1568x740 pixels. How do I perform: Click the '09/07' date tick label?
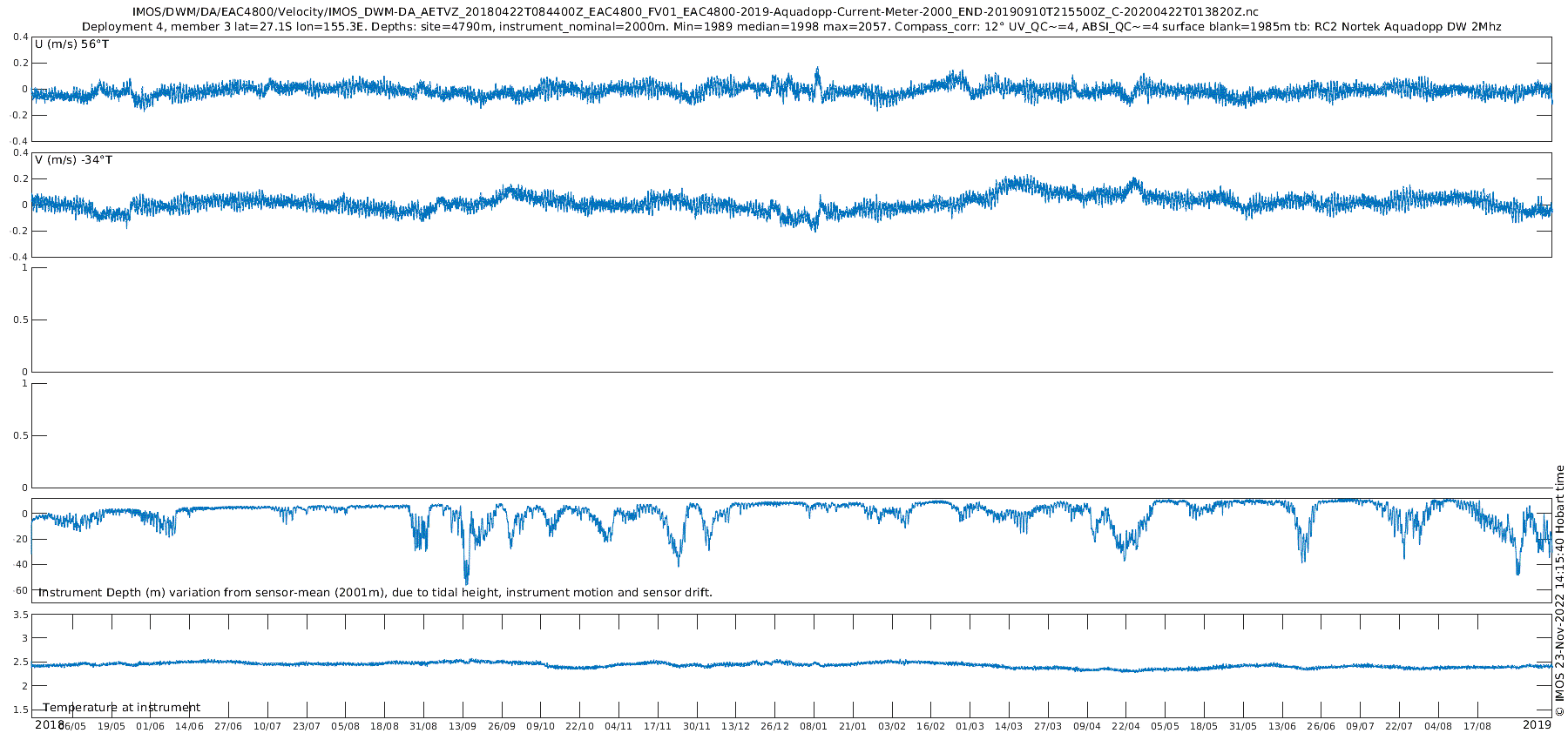coord(1360,726)
